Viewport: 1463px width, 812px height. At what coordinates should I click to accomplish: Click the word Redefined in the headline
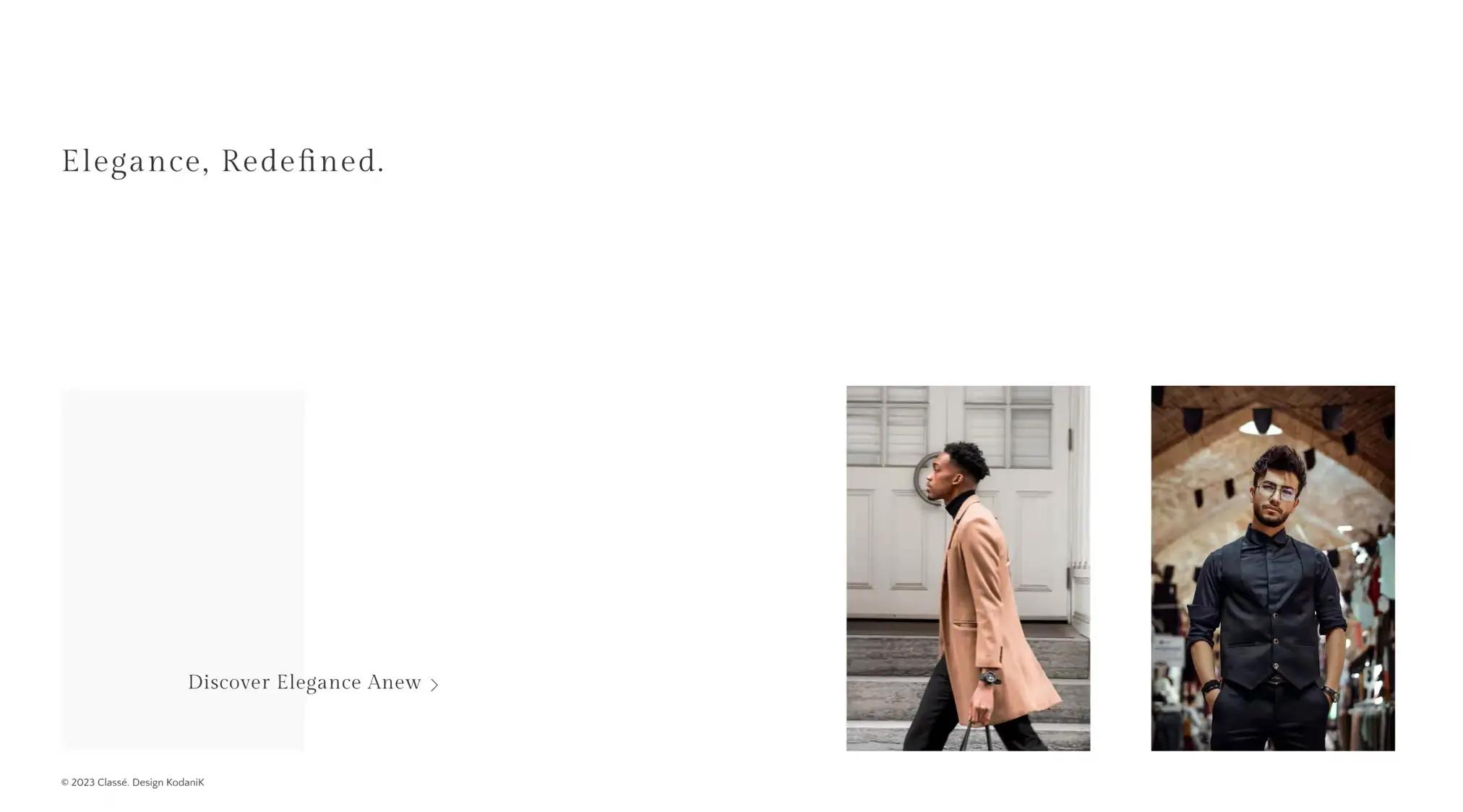click(x=303, y=161)
